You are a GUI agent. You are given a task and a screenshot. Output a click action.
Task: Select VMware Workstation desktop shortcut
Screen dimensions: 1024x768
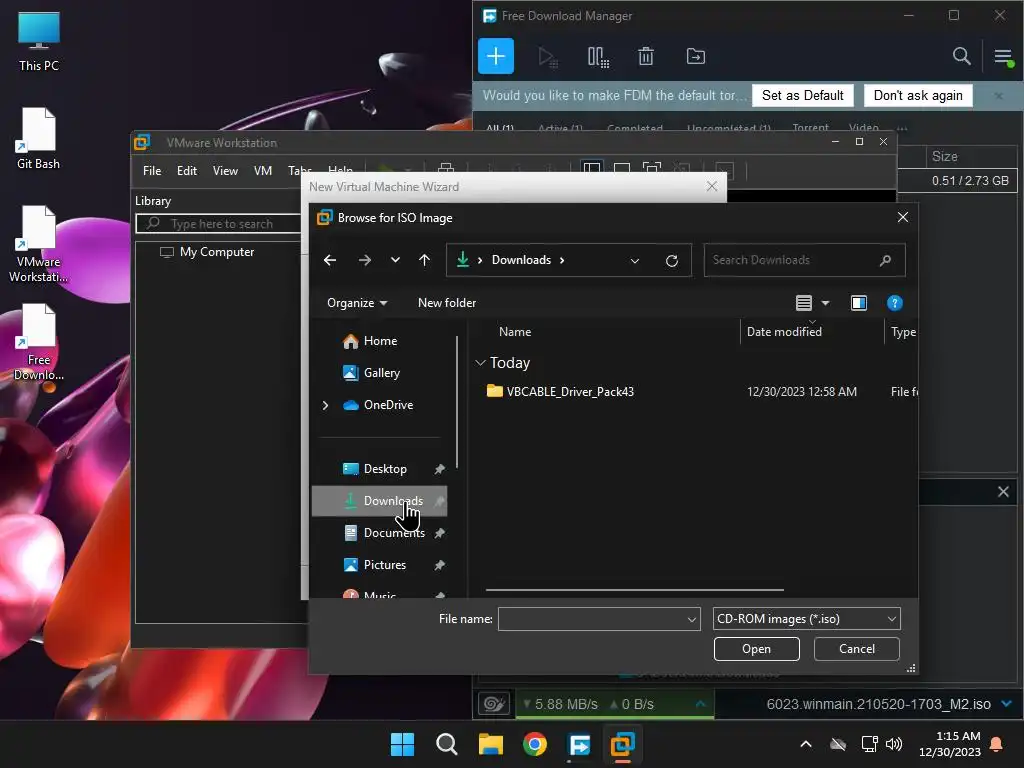38,244
